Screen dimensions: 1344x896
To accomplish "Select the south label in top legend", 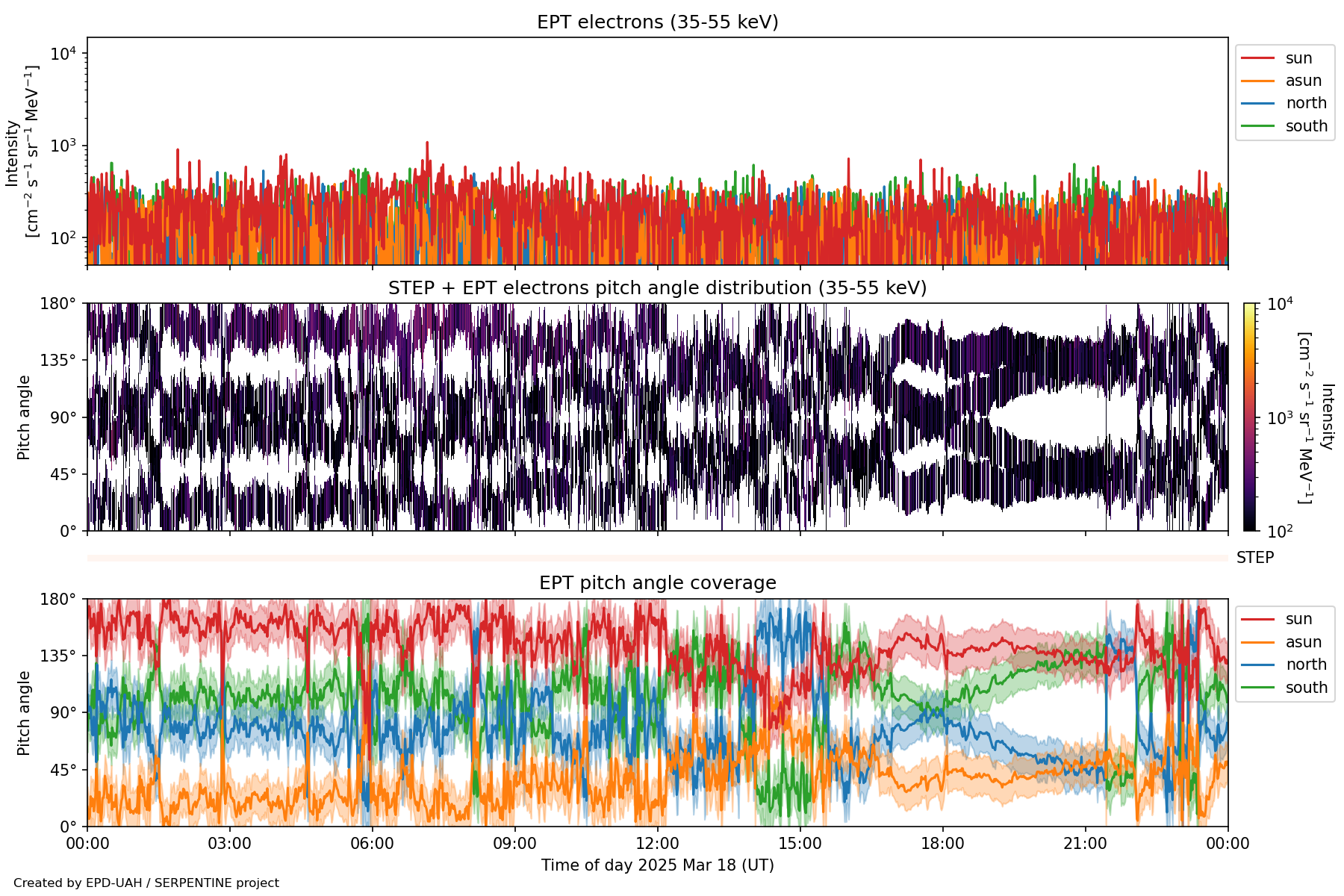I will point(1306,126).
